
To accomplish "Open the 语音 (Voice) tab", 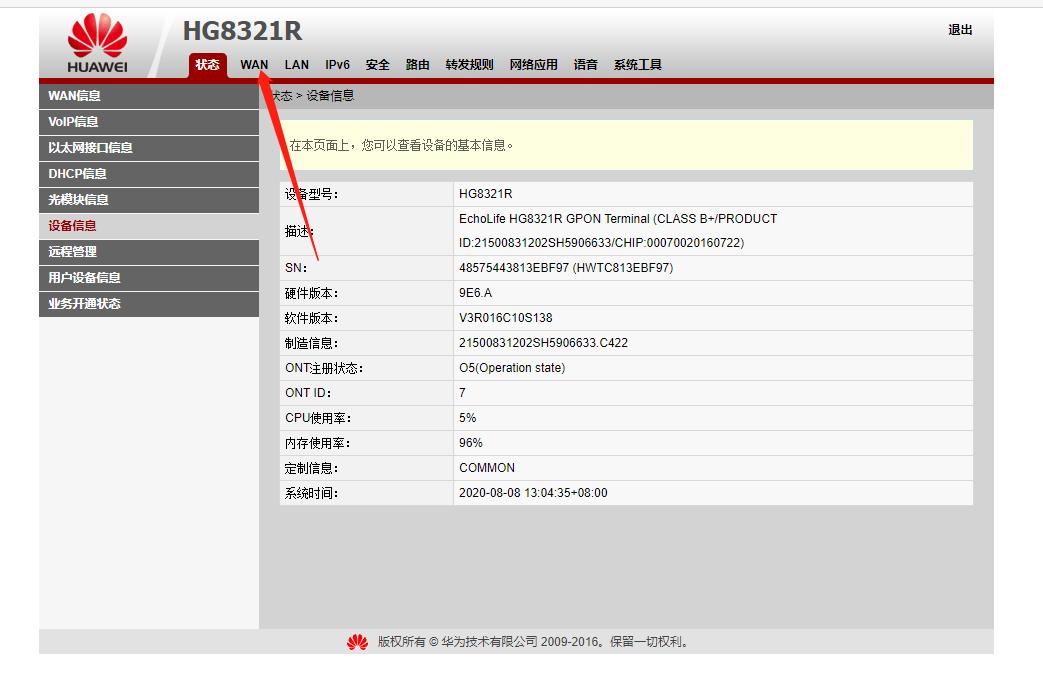I will click(x=585, y=64).
